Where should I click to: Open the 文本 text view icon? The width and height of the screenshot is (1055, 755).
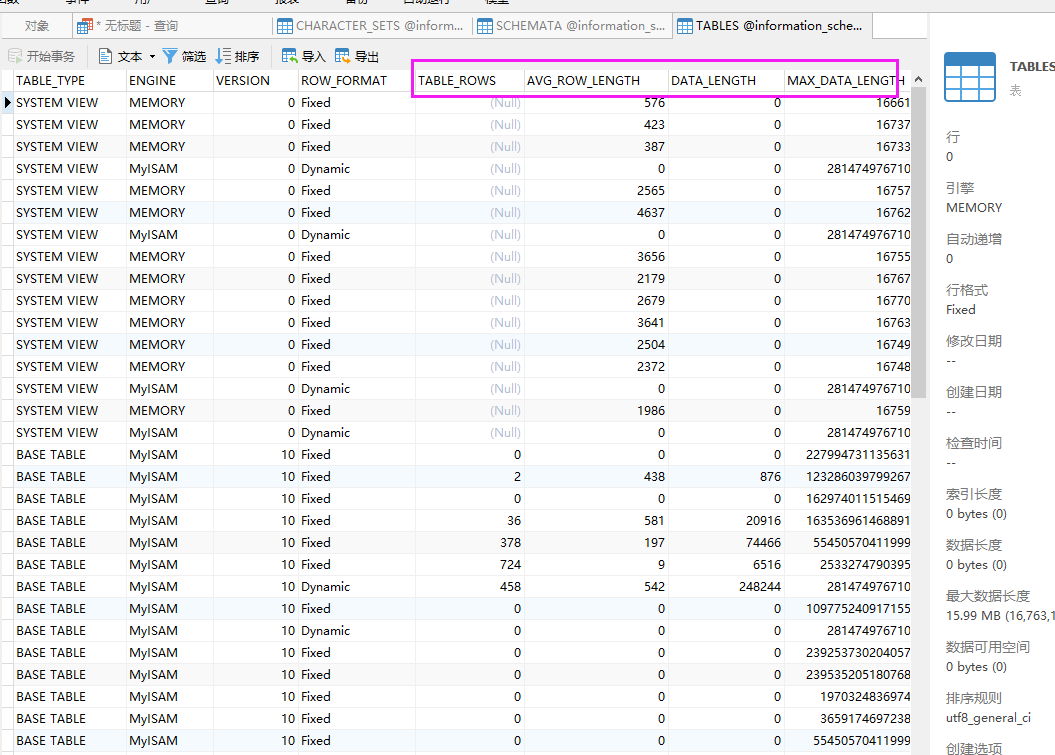click(x=105, y=57)
